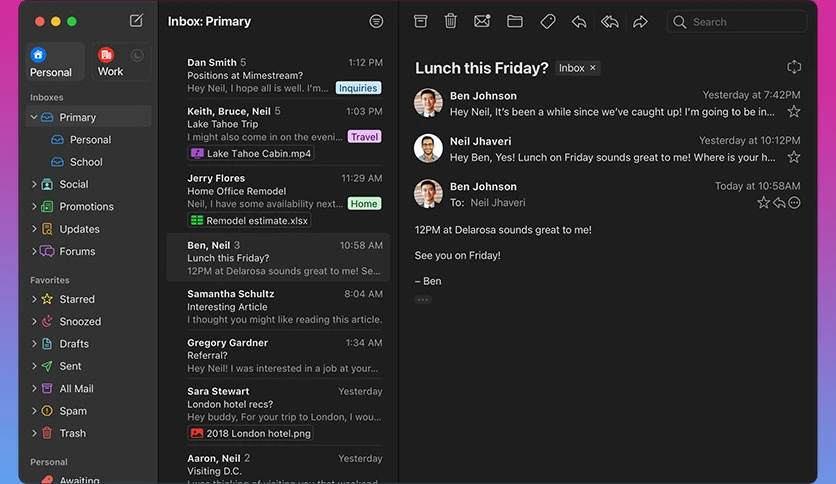
Task: Switch to the Personal account tab
Action: coord(55,62)
